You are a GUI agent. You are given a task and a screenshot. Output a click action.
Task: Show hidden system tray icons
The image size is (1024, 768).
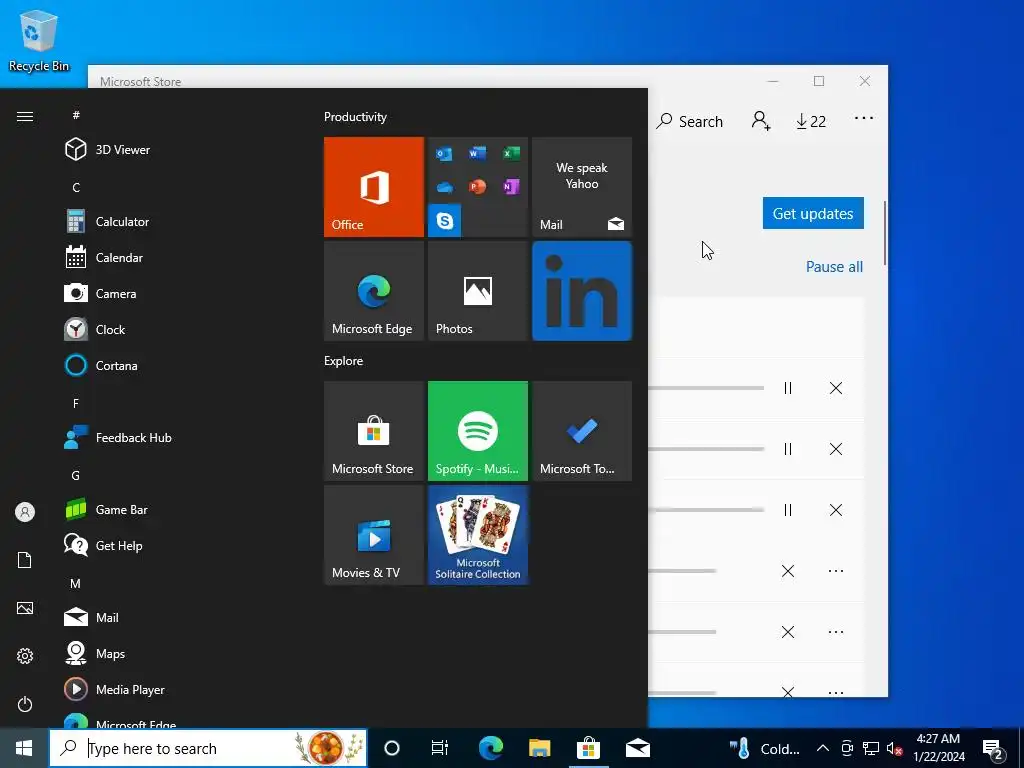pos(823,748)
